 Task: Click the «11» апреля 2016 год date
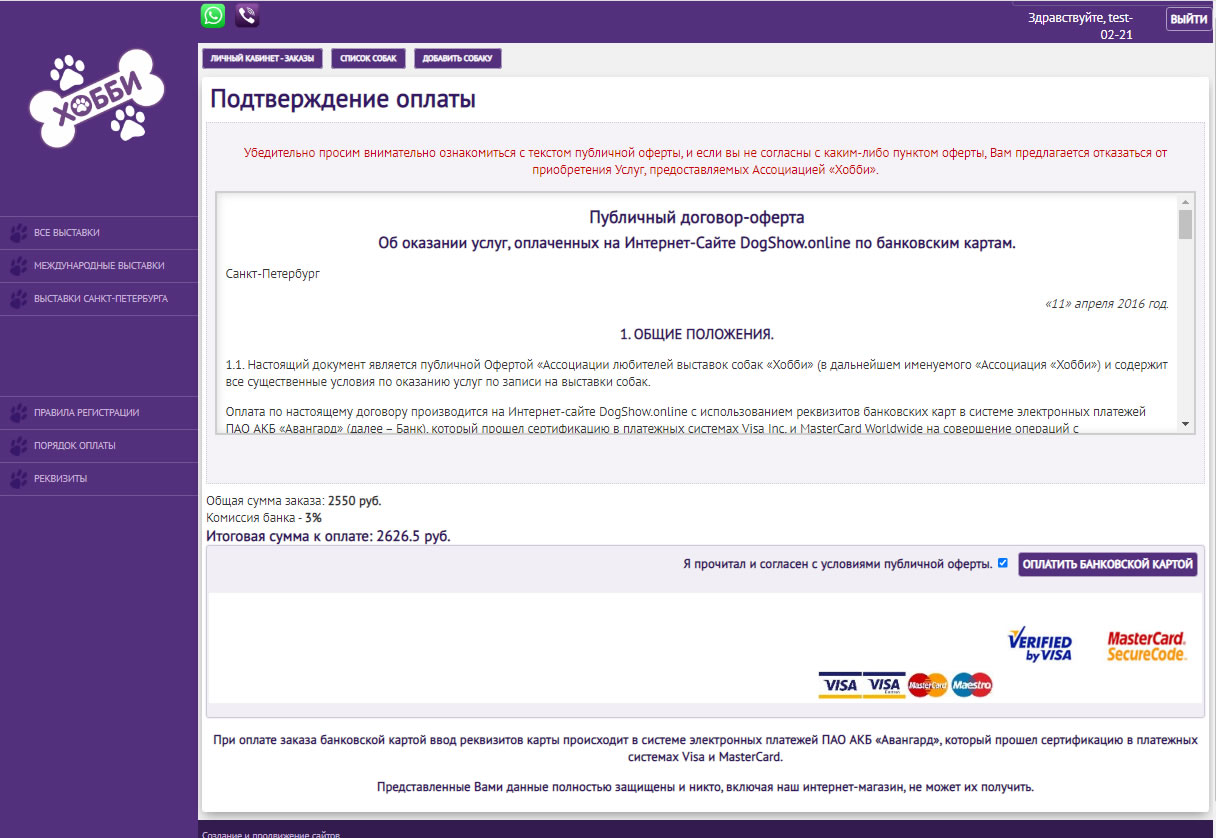pos(1106,304)
